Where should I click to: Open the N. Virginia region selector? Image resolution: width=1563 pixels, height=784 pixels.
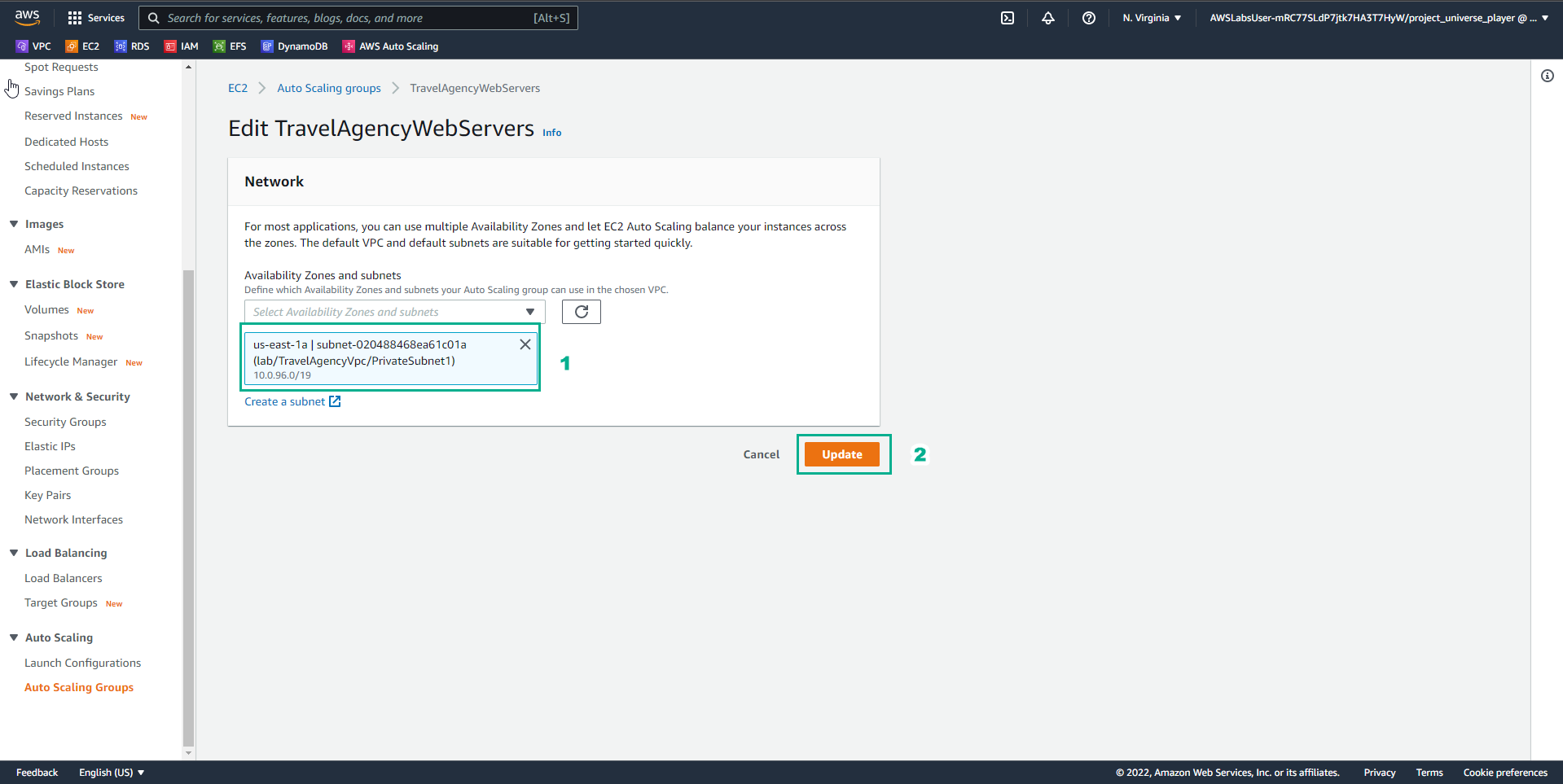coord(1152,18)
